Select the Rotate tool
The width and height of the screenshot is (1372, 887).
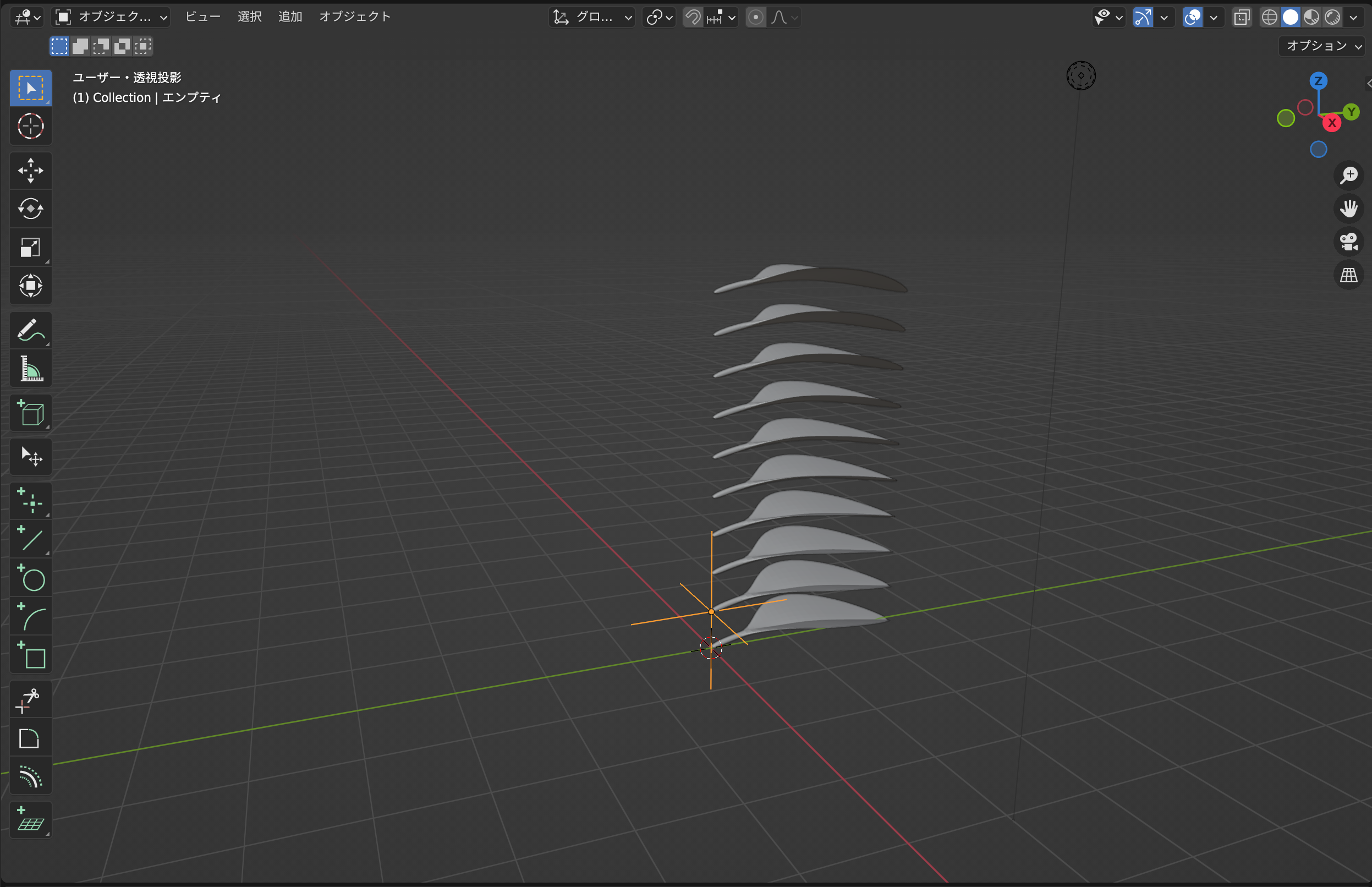[30, 209]
